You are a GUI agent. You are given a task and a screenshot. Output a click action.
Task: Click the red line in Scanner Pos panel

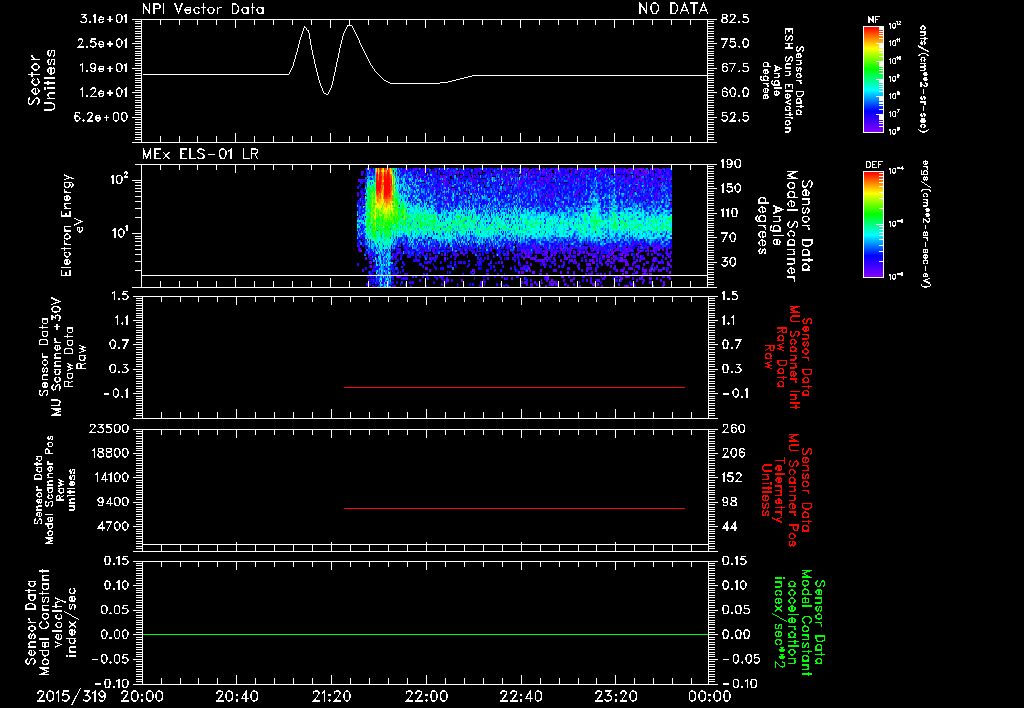tap(514, 508)
